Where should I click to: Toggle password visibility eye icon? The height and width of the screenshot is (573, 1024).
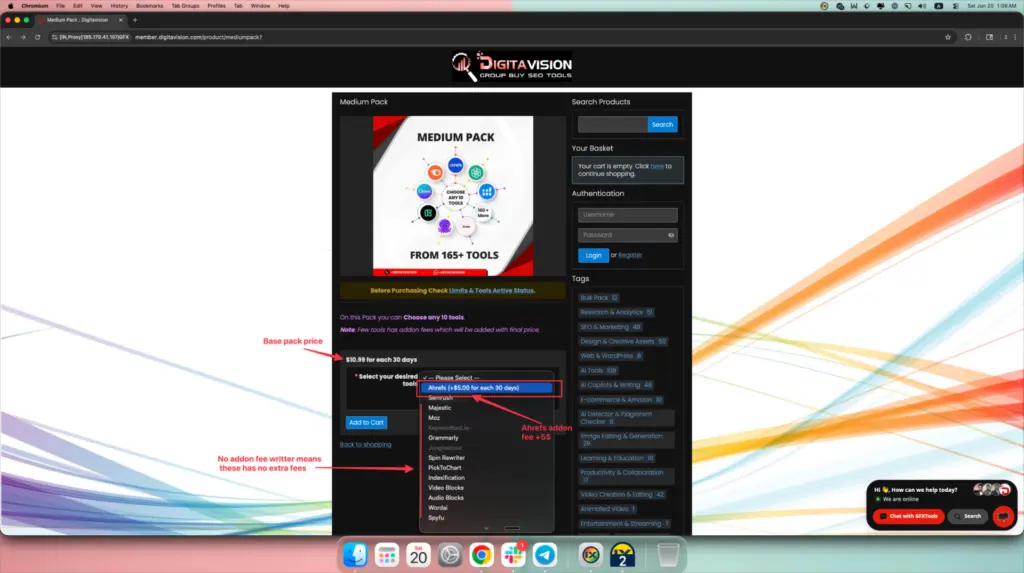coord(671,235)
